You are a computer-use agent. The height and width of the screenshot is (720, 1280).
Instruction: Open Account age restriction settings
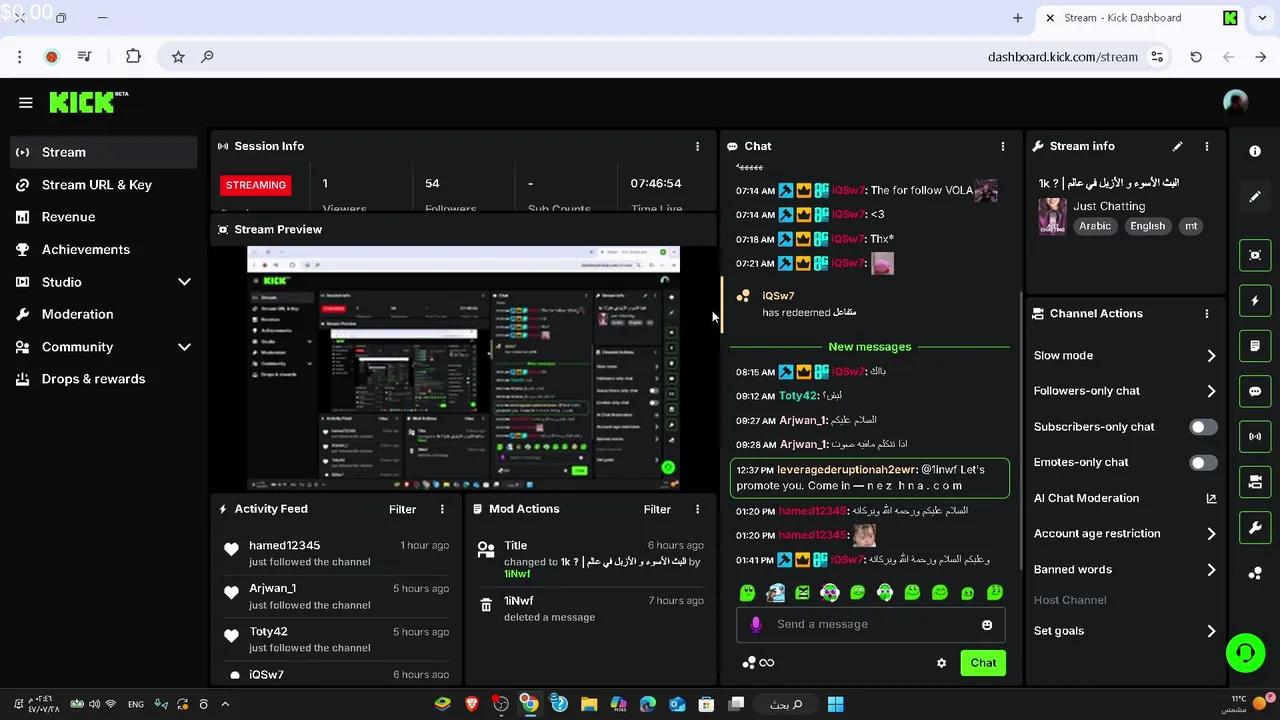point(1125,534)
